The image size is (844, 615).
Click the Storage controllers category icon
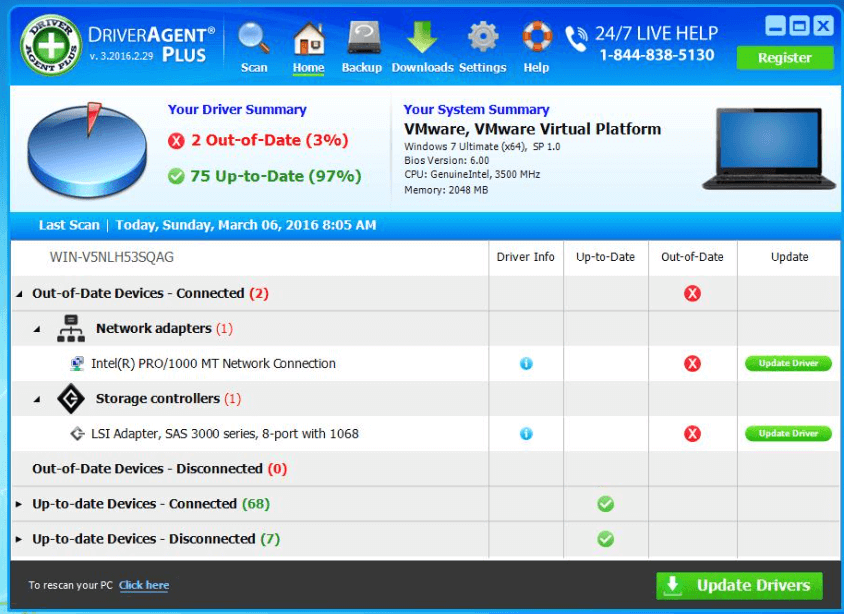(71, 399)
